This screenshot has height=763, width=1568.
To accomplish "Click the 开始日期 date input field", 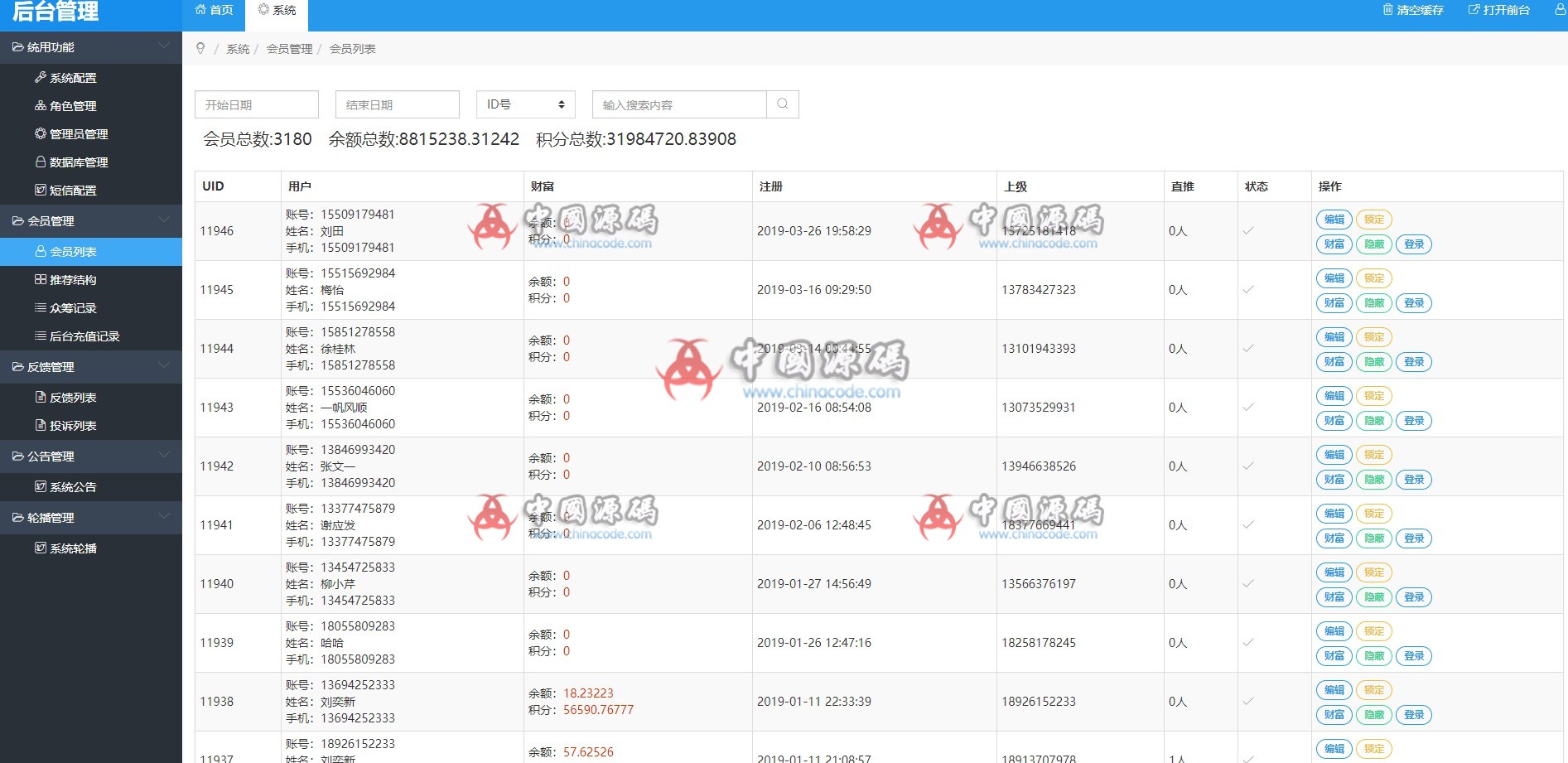I will [256, 104].
